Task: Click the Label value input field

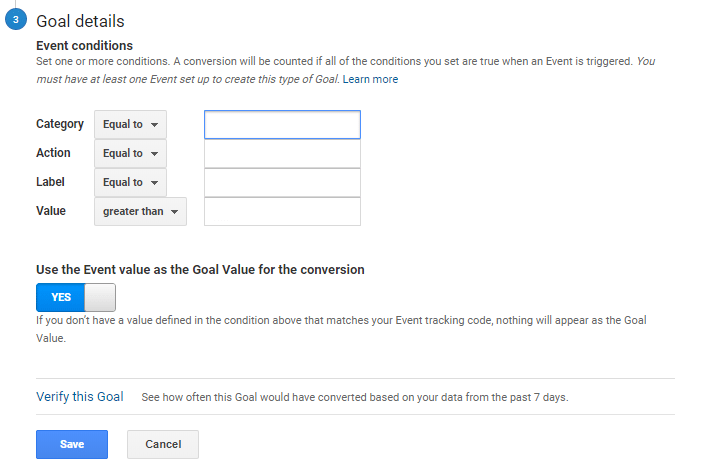Action: click(282, 182)
